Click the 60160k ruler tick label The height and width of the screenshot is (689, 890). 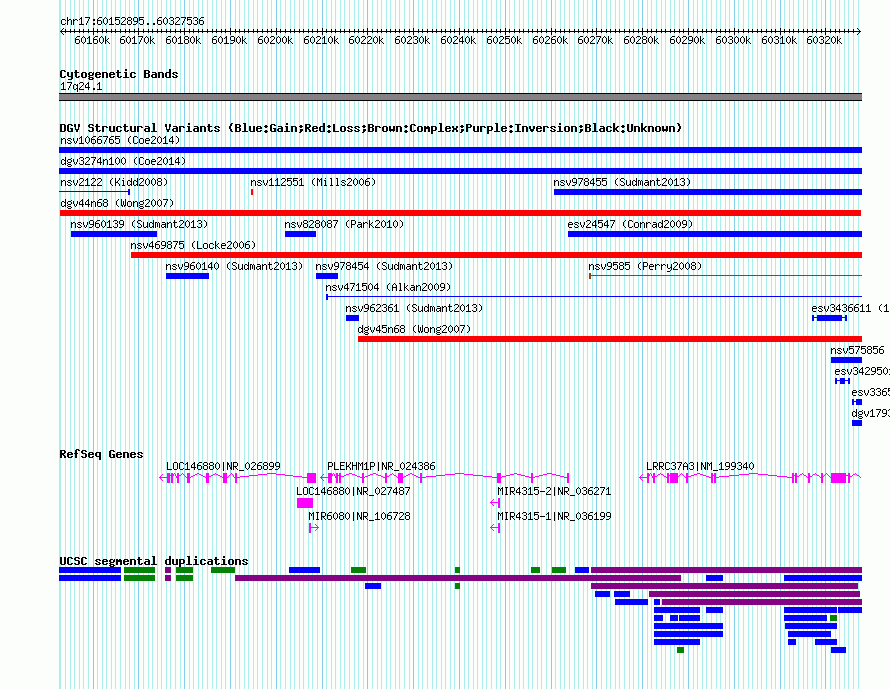point(92,40)
